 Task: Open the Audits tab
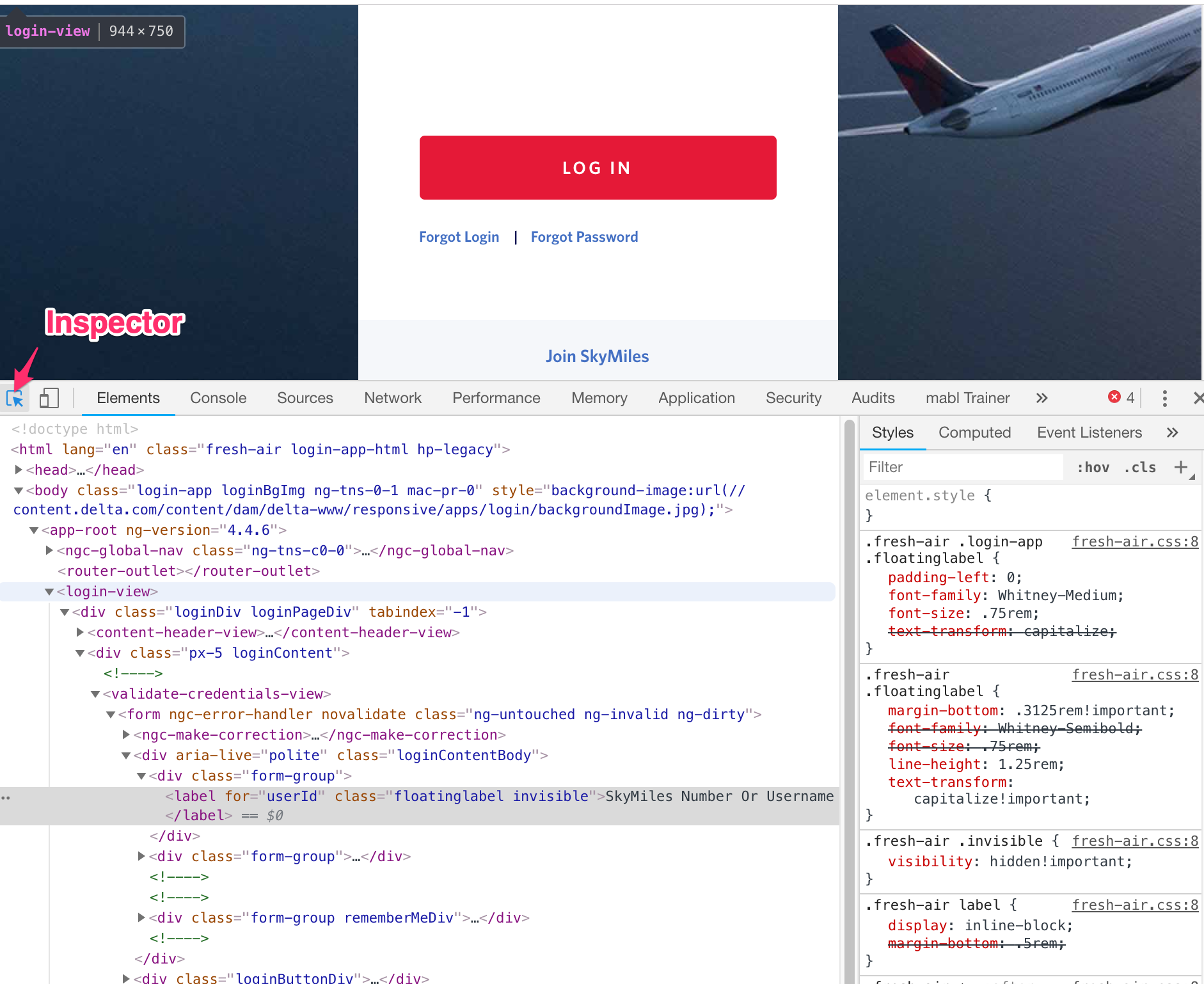point(873,398)
